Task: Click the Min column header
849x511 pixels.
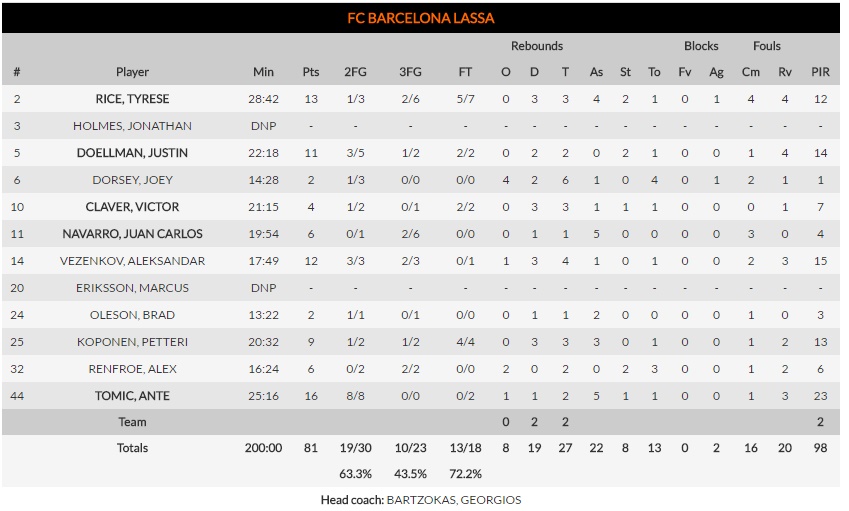Action: coord(263,72)
